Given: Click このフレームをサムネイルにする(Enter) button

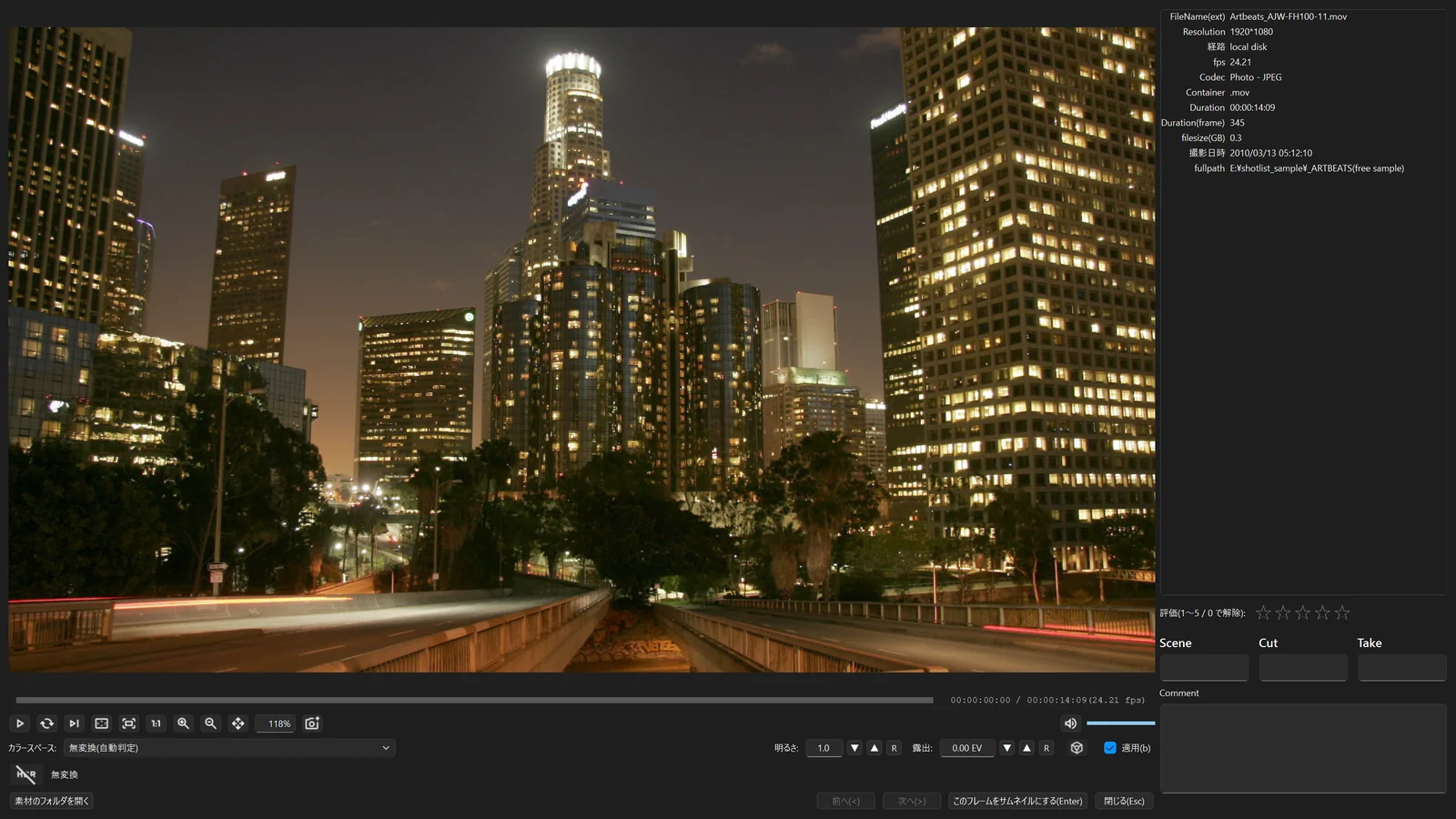Looking at the screenshot, I should pos(1017,801).
